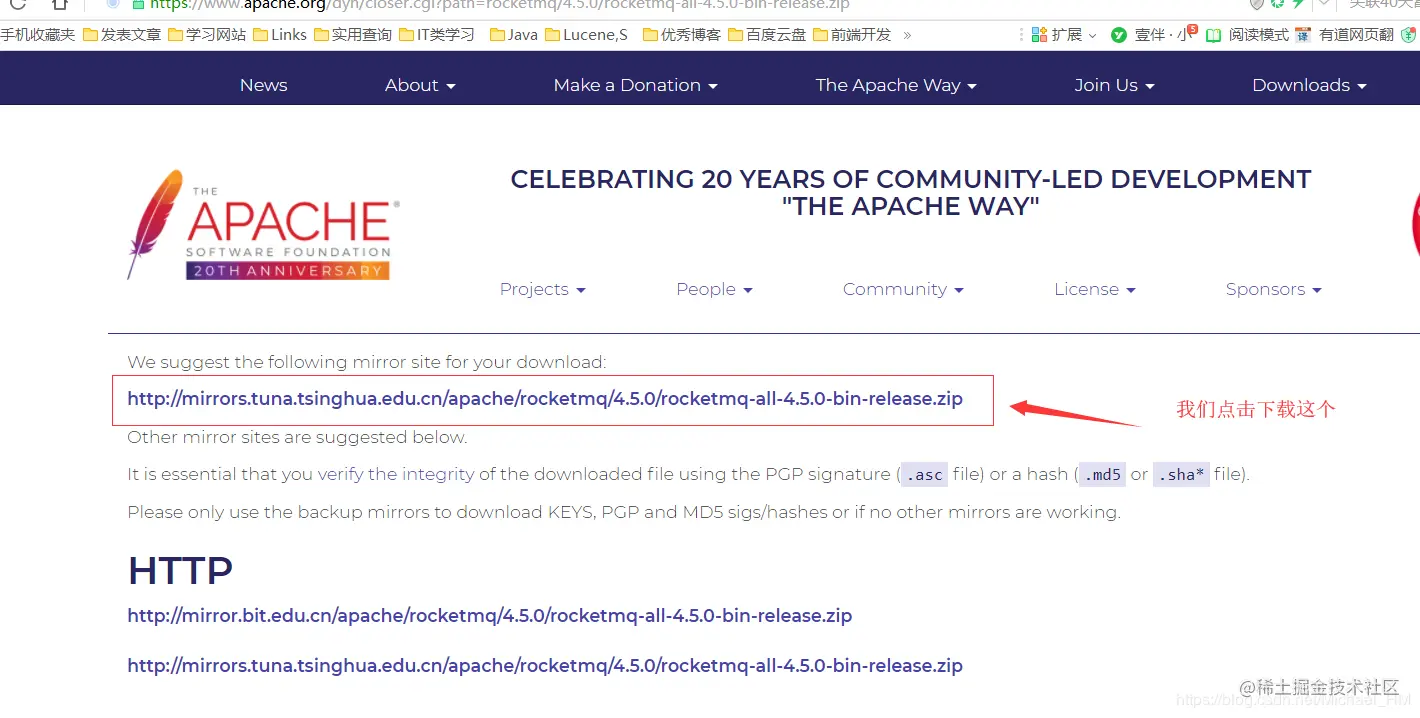Click the .sha* file code label
The width and height of the screenshot is (1420, 718).
tap(1181, 475)
